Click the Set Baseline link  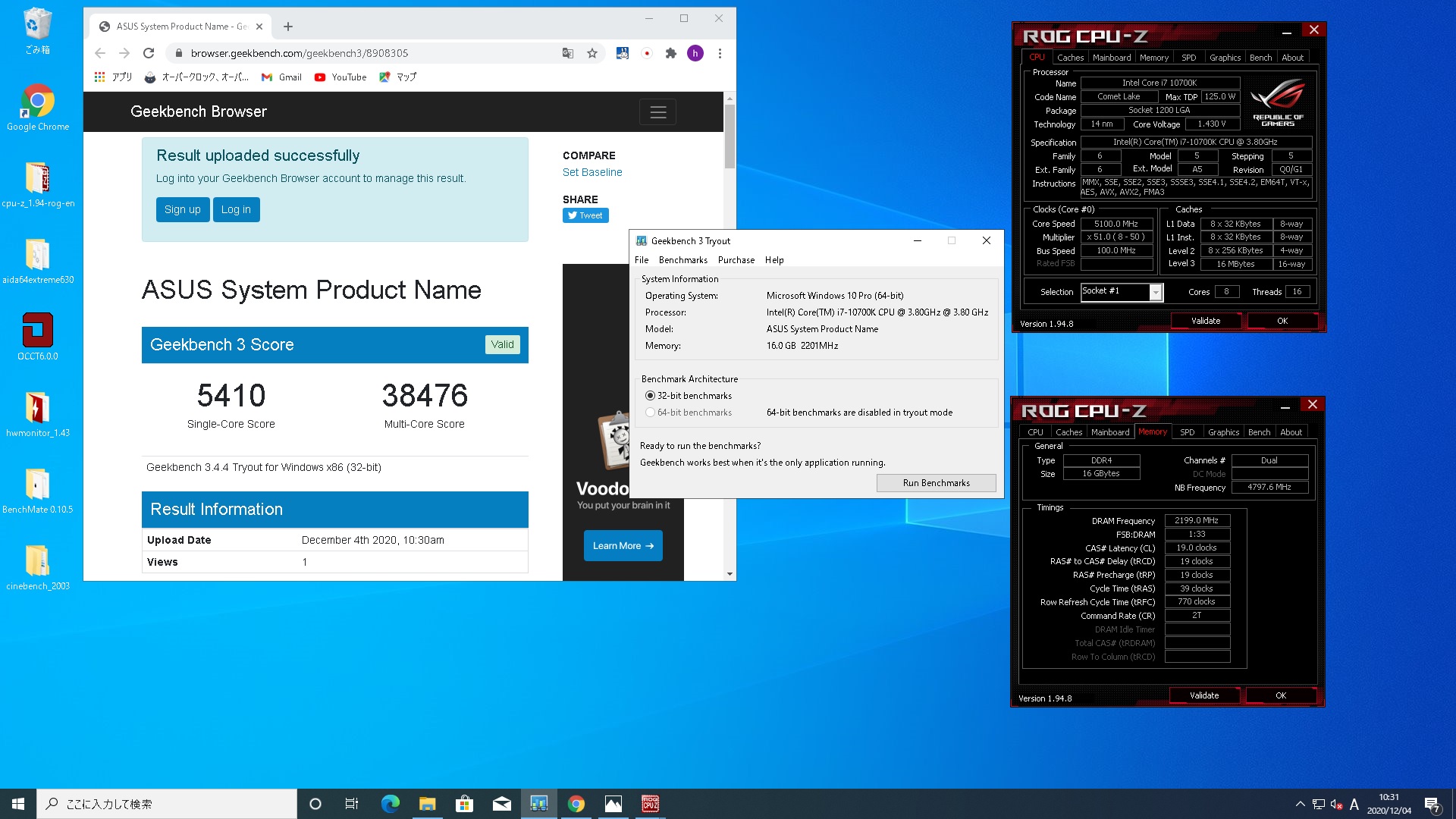pyautogui.click(x=592, y=173)
